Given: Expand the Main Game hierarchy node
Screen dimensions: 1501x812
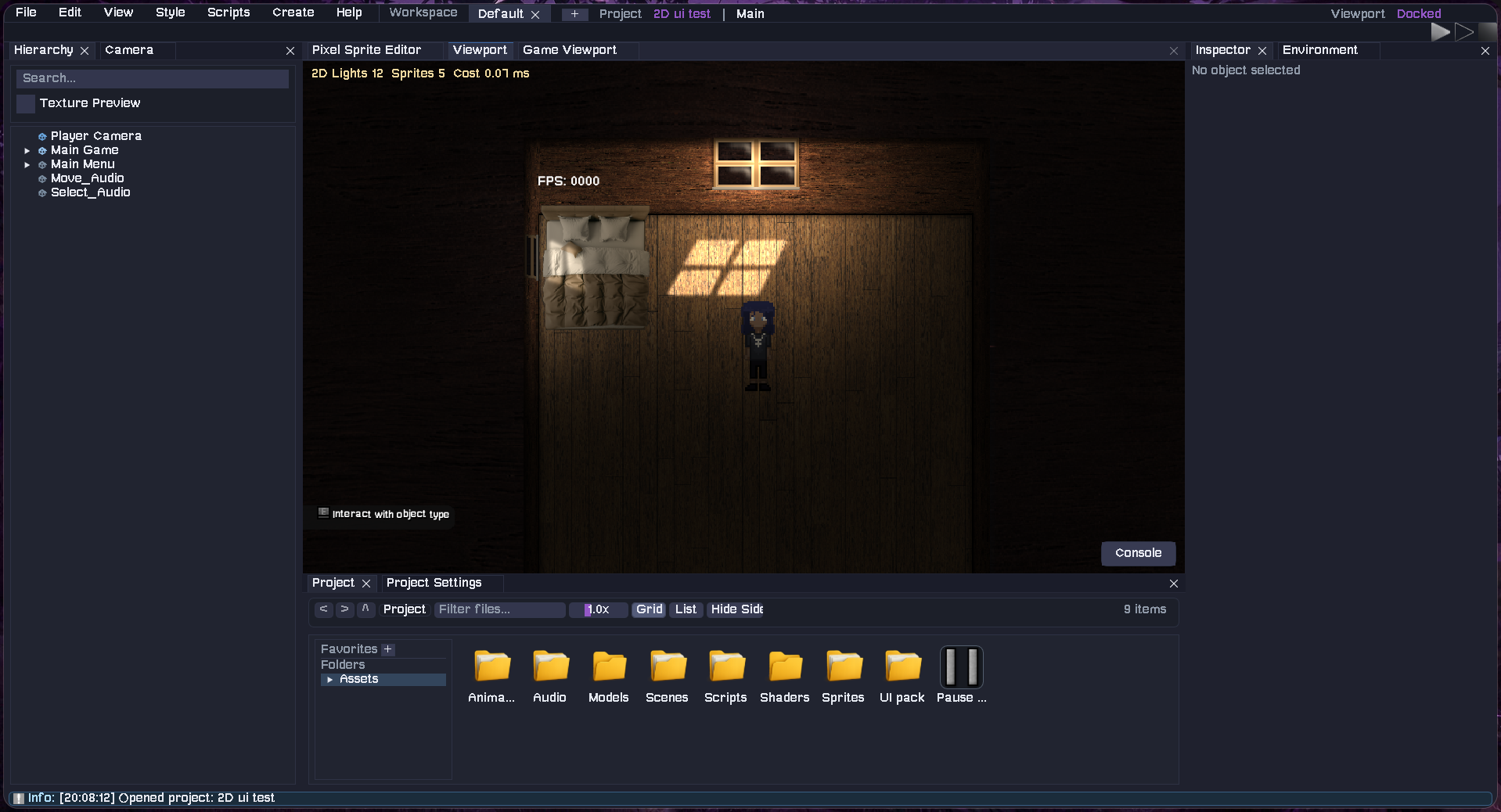Looking at the screenshot, I should tap(28, 150).
